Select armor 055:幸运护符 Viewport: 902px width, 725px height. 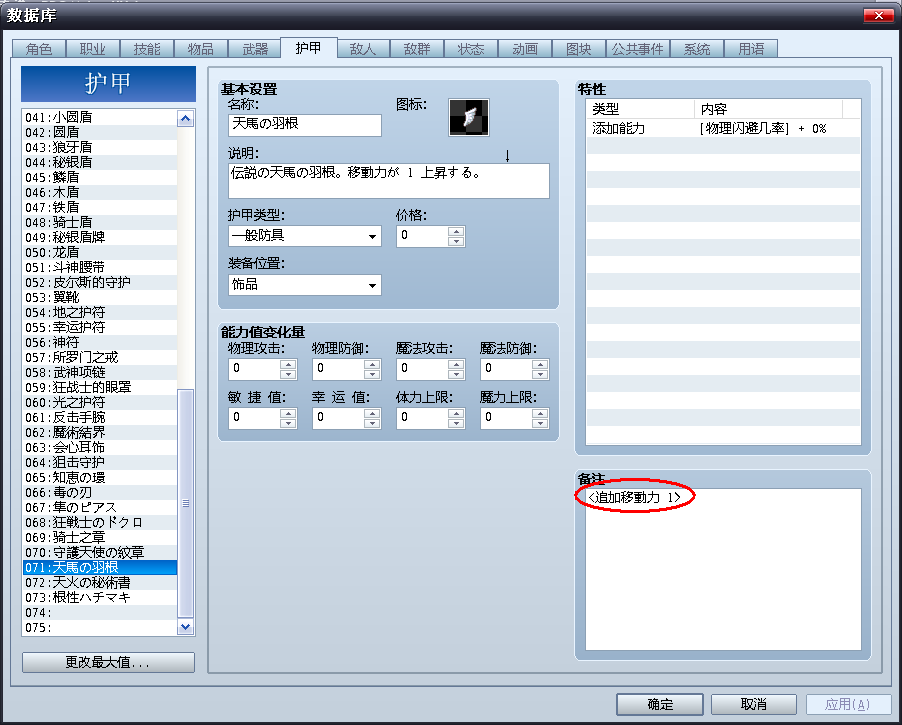(x=100, y=327)
